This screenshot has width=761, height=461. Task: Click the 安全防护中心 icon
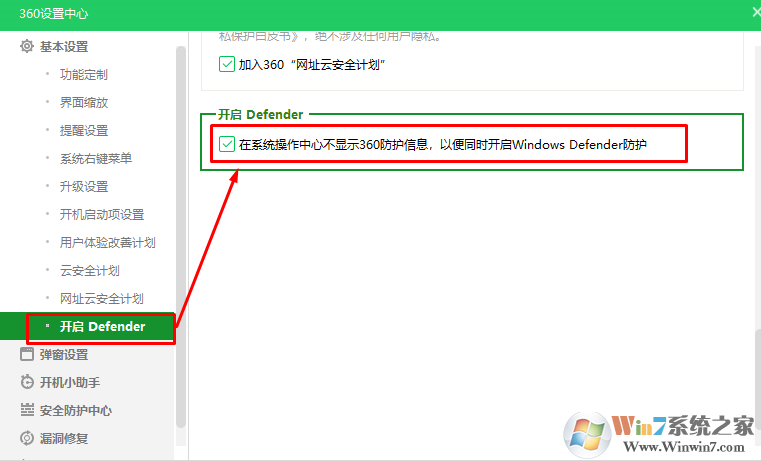[27, 410]
